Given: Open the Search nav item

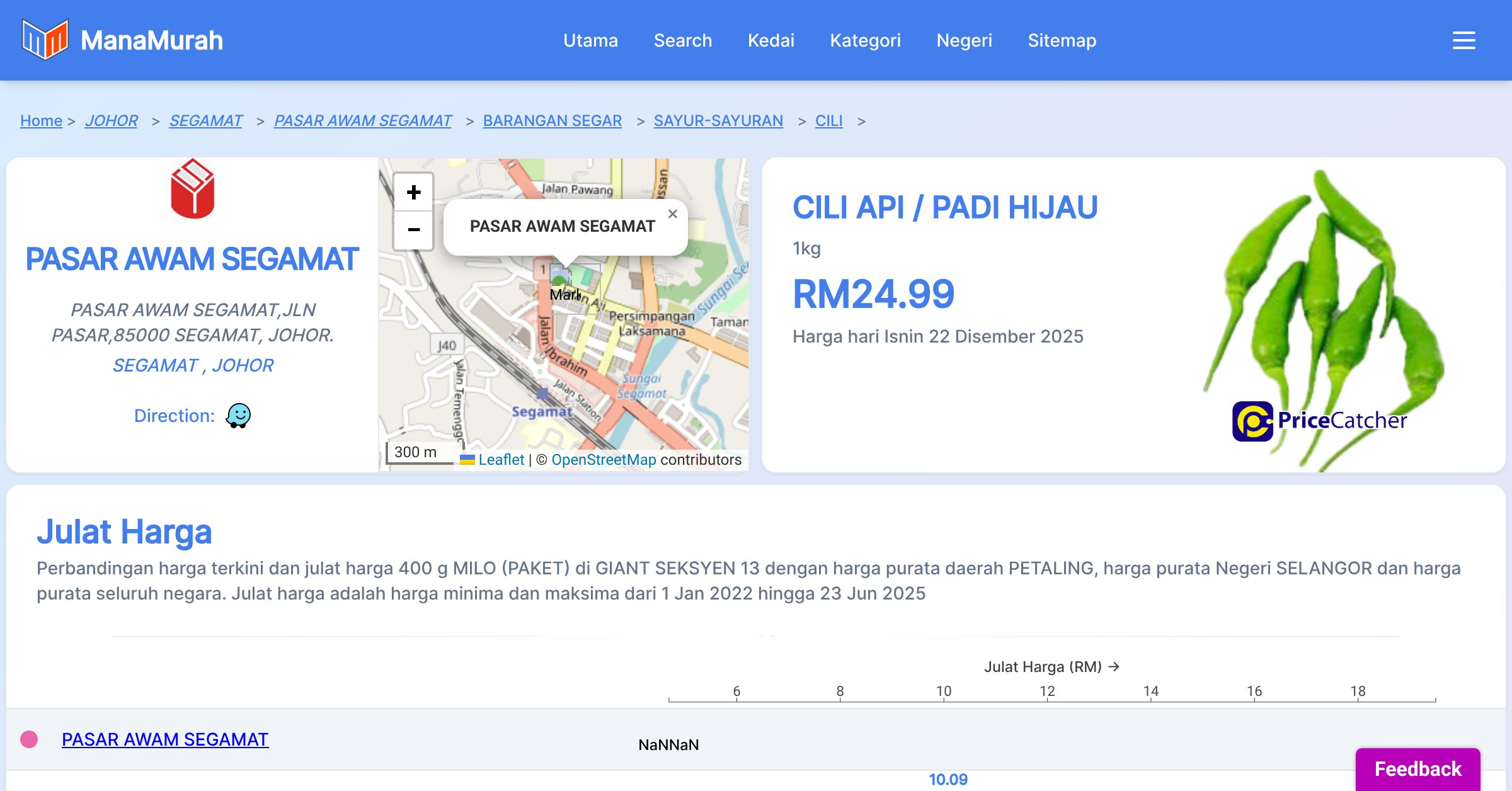Looking at the screenshot, I should pyautogui.click(x=682, y=40).
